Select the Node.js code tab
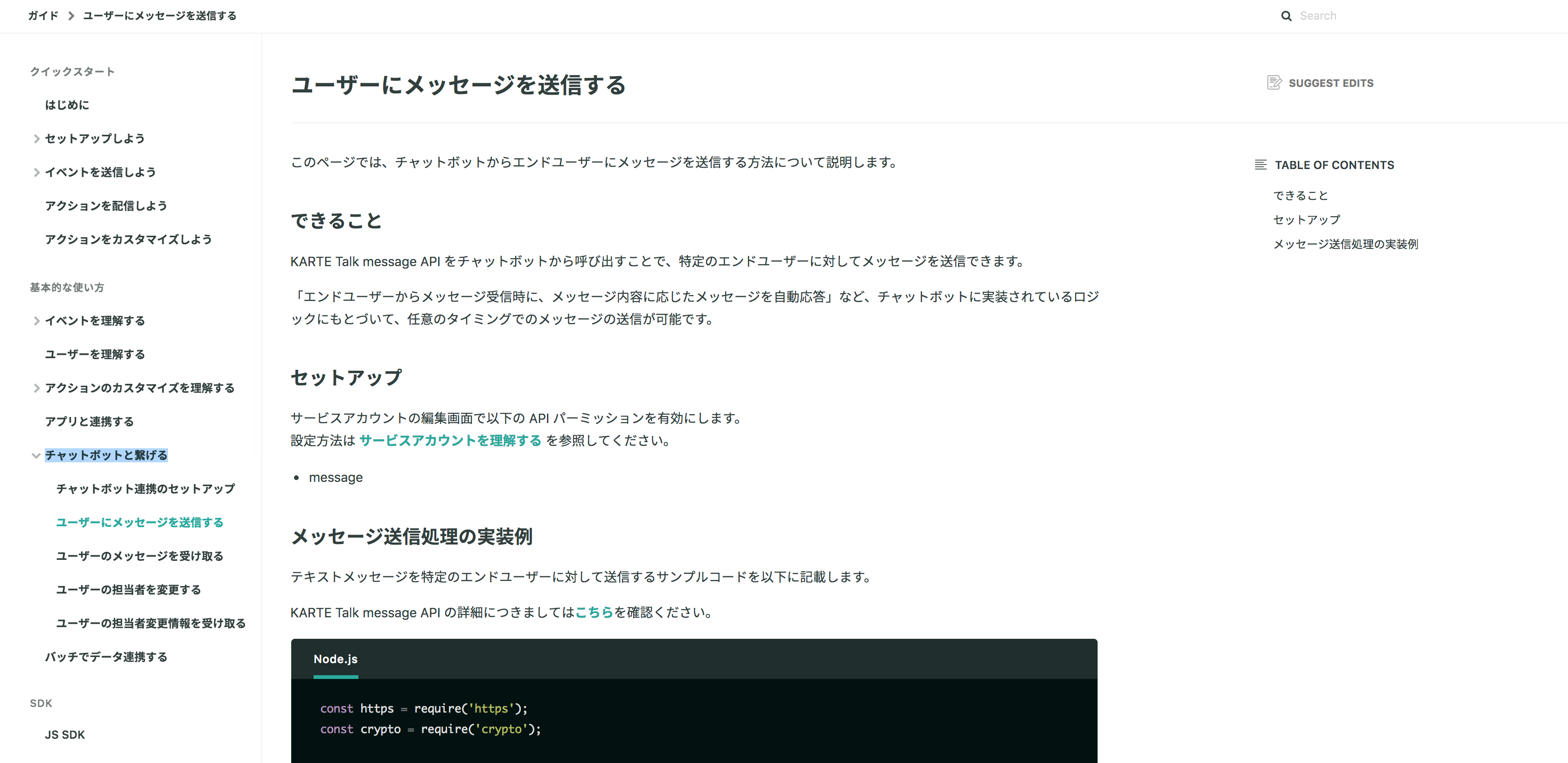Image resolution: width=1568 pixels, height=763 pixels. pos(336,659)
